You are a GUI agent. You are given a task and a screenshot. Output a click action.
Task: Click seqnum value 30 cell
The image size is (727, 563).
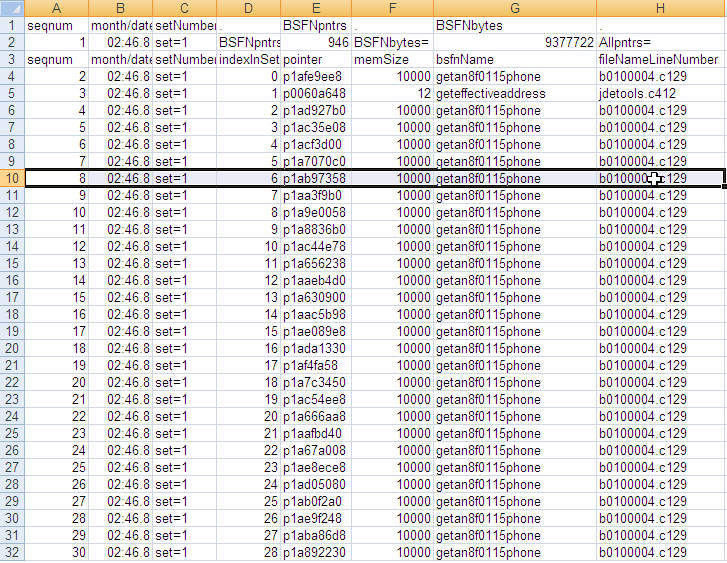(x=57, y=553)
